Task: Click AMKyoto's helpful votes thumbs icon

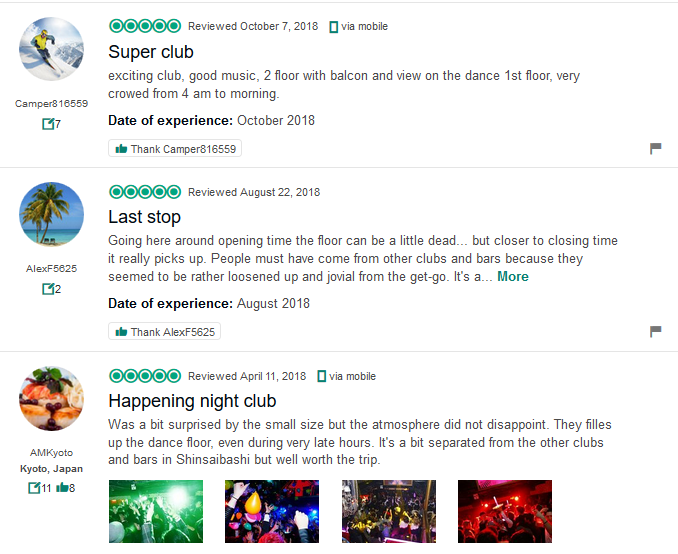Action: [x=62, y=488]
